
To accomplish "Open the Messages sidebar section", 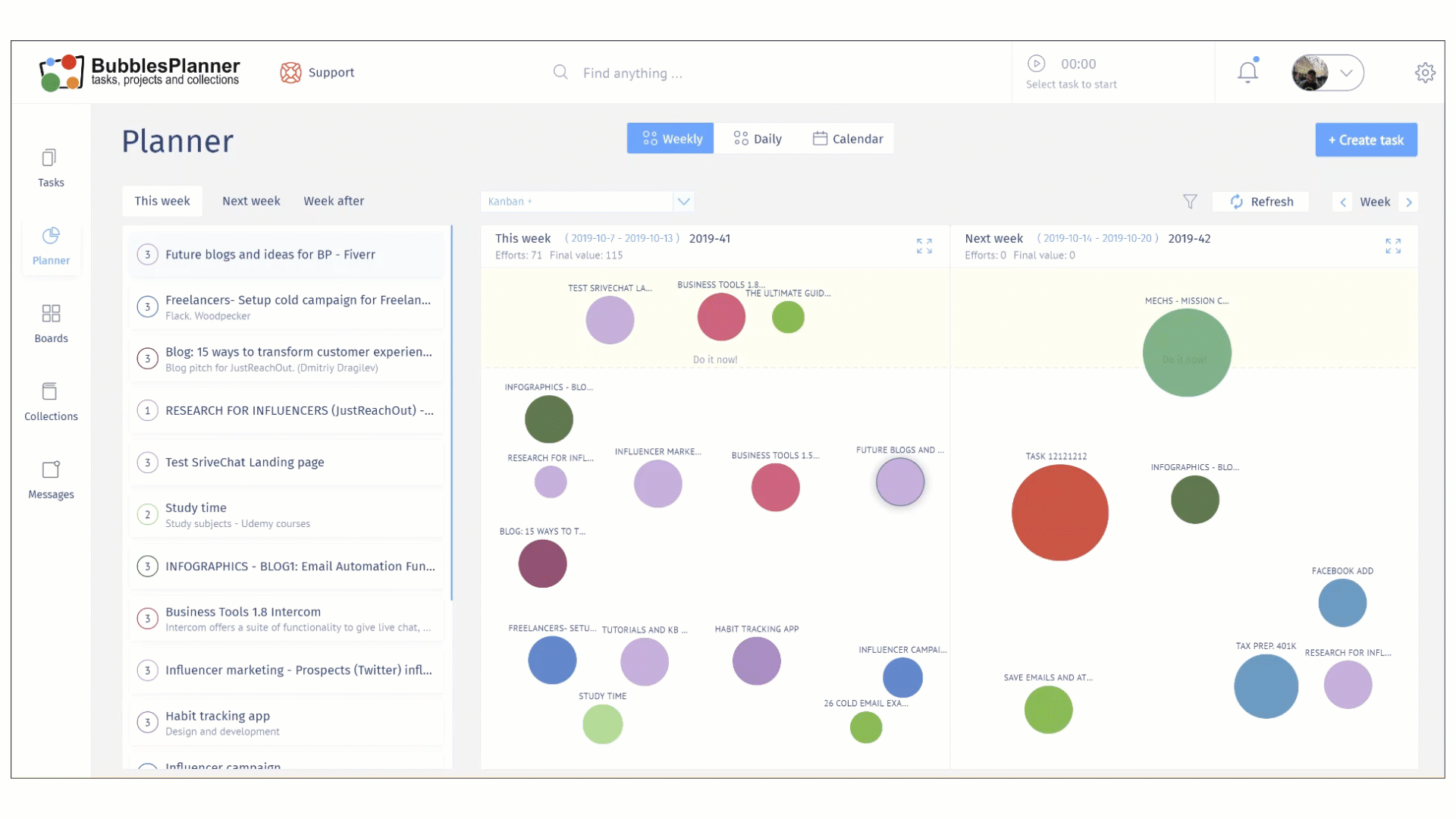I will click(x=51, y=480).
